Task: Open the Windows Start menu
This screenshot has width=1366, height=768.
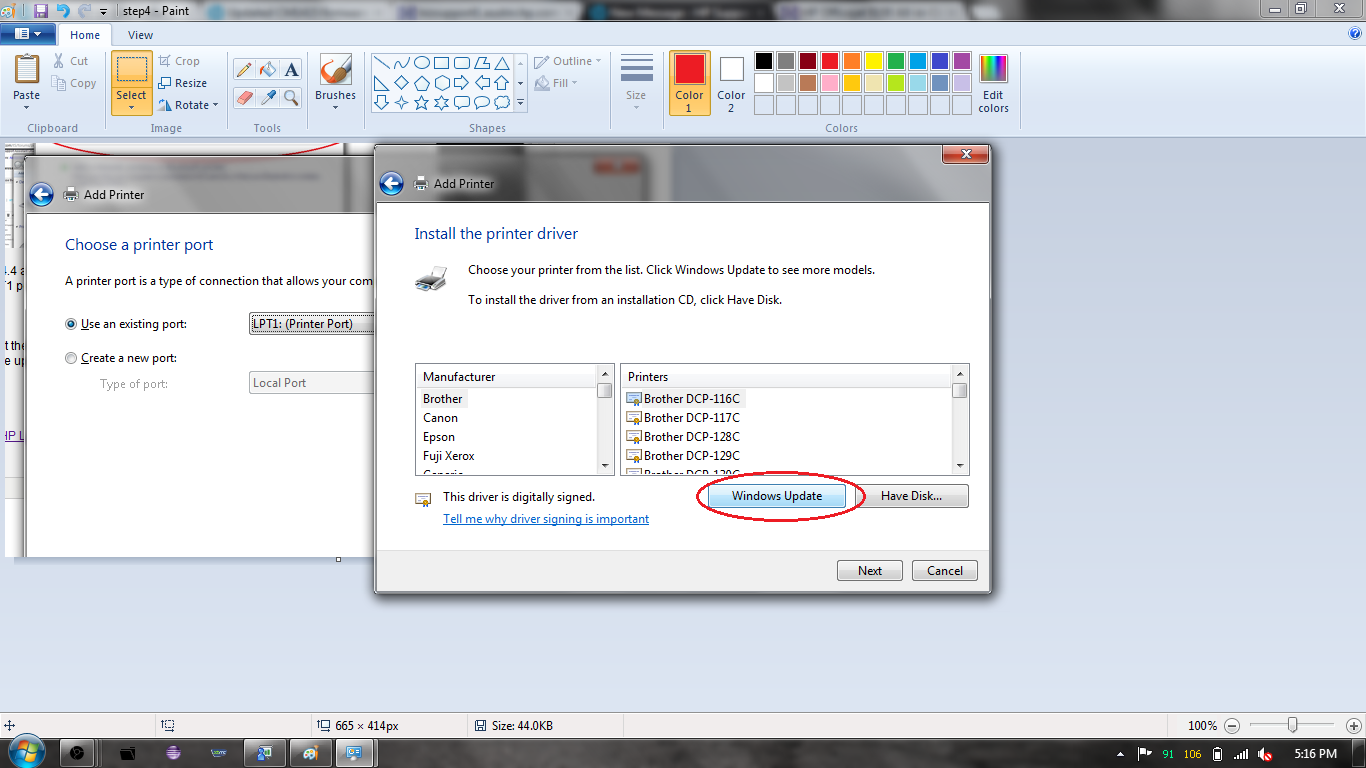Action: (26, 751)
